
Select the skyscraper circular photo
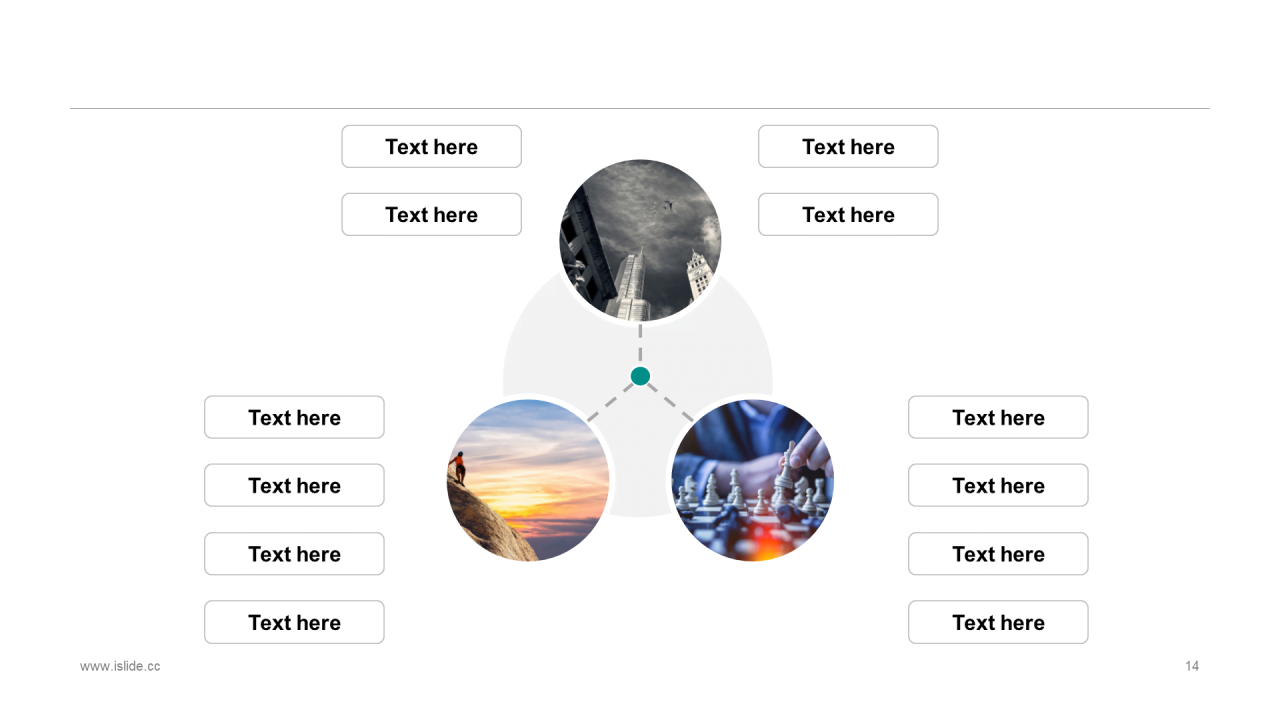pyautogui.click(x=640, y=240)
